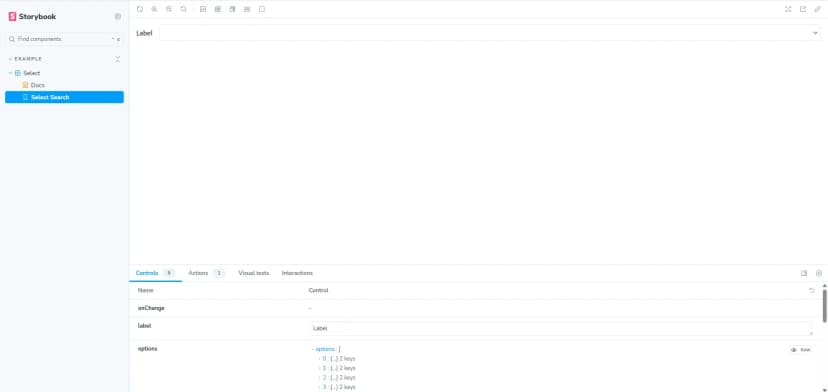Click the chevron arrow of the Label select
828x392 pixels.
coord(815,33)
